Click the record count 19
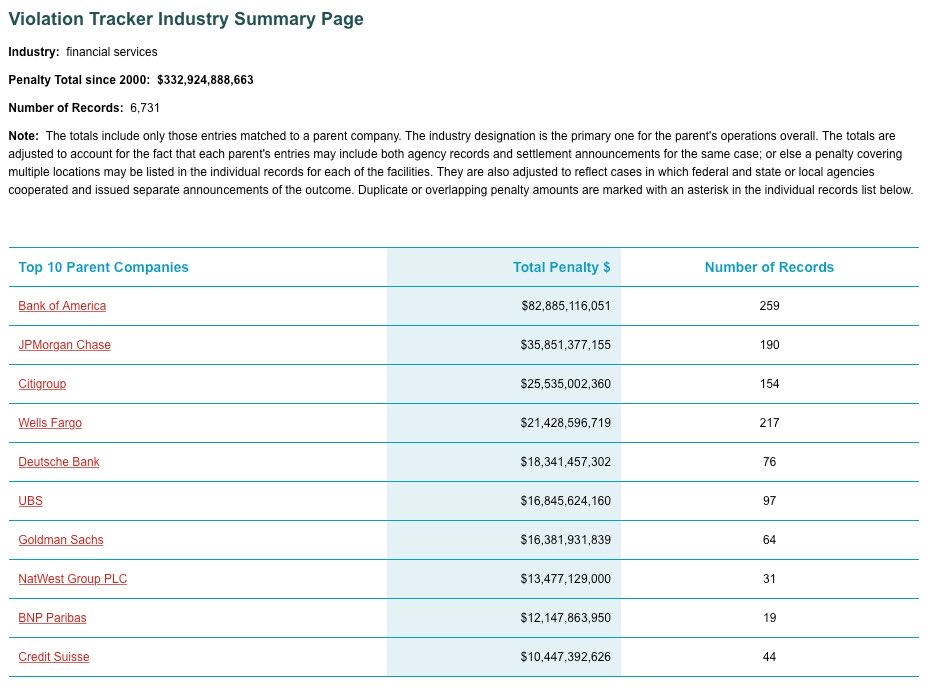The height and width of the screenshot is (689, 938). [769, 617]
